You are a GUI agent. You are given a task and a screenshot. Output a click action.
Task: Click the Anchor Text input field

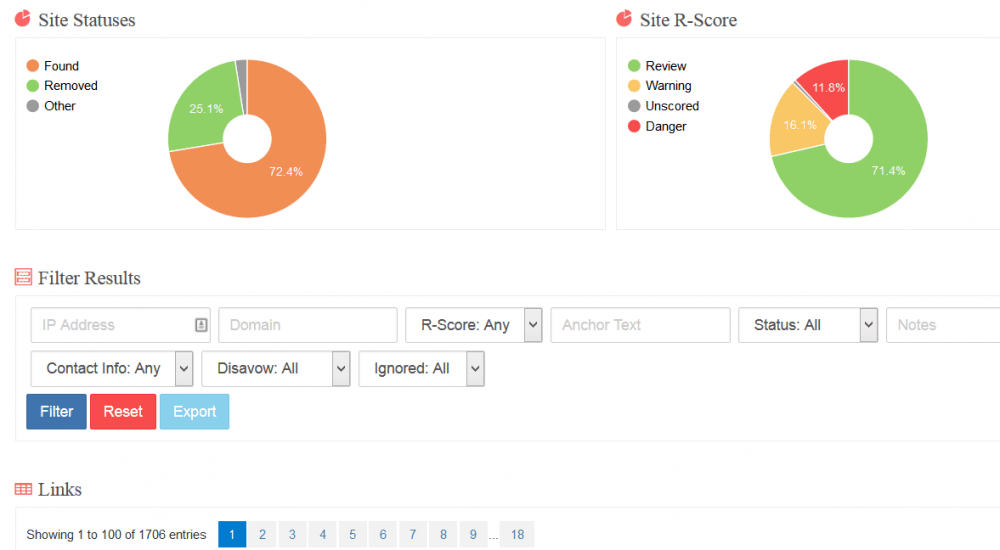640,325
